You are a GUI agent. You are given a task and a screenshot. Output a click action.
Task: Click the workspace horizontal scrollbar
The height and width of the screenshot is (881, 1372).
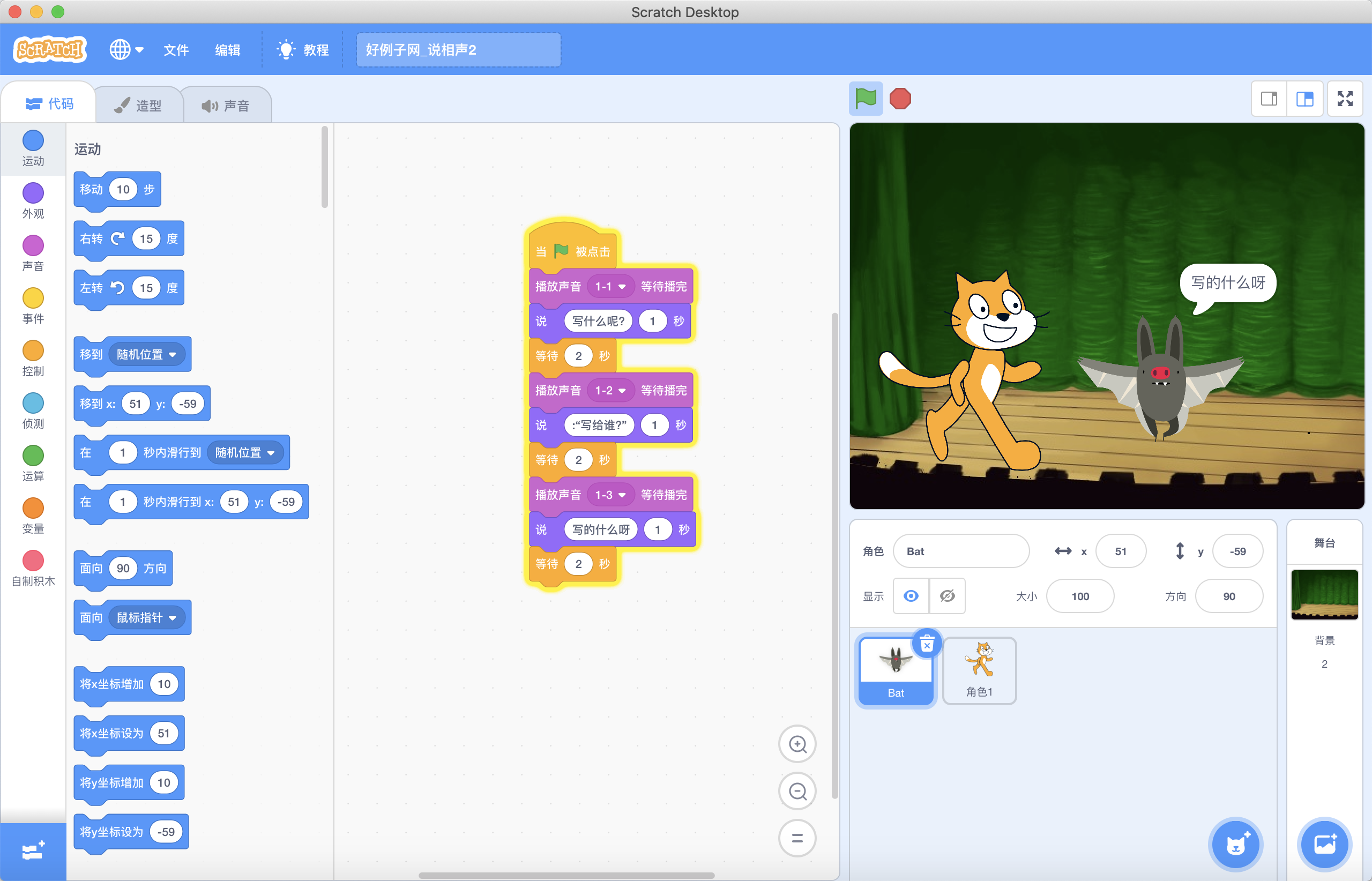566,875
